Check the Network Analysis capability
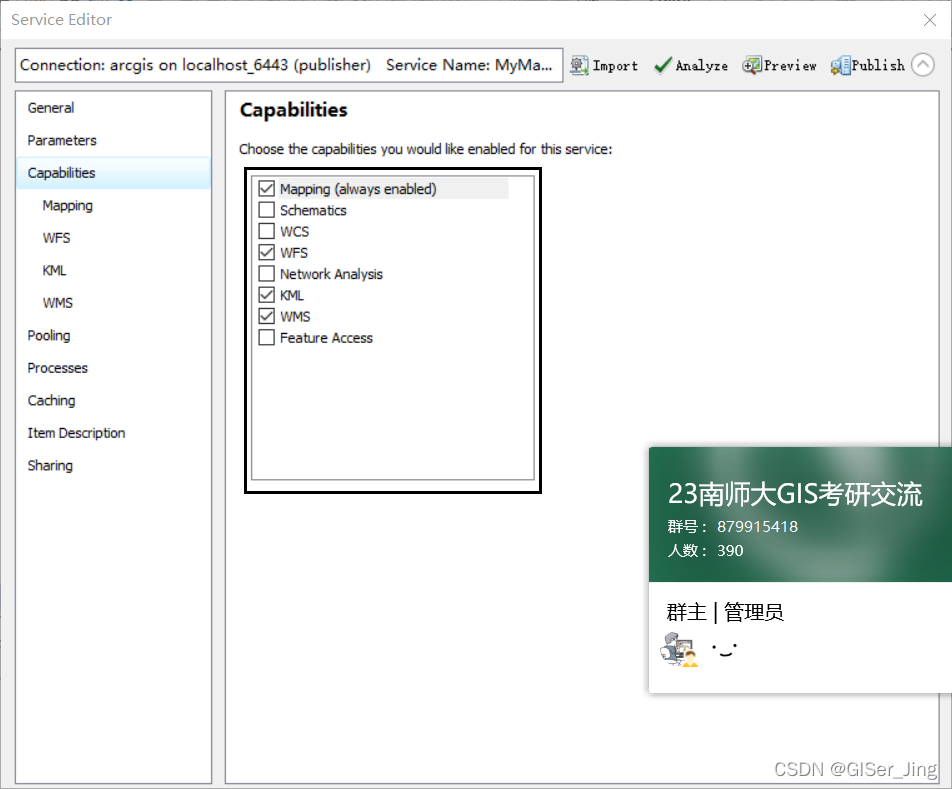Screen dimensions: 952x789 click(266, 274)
